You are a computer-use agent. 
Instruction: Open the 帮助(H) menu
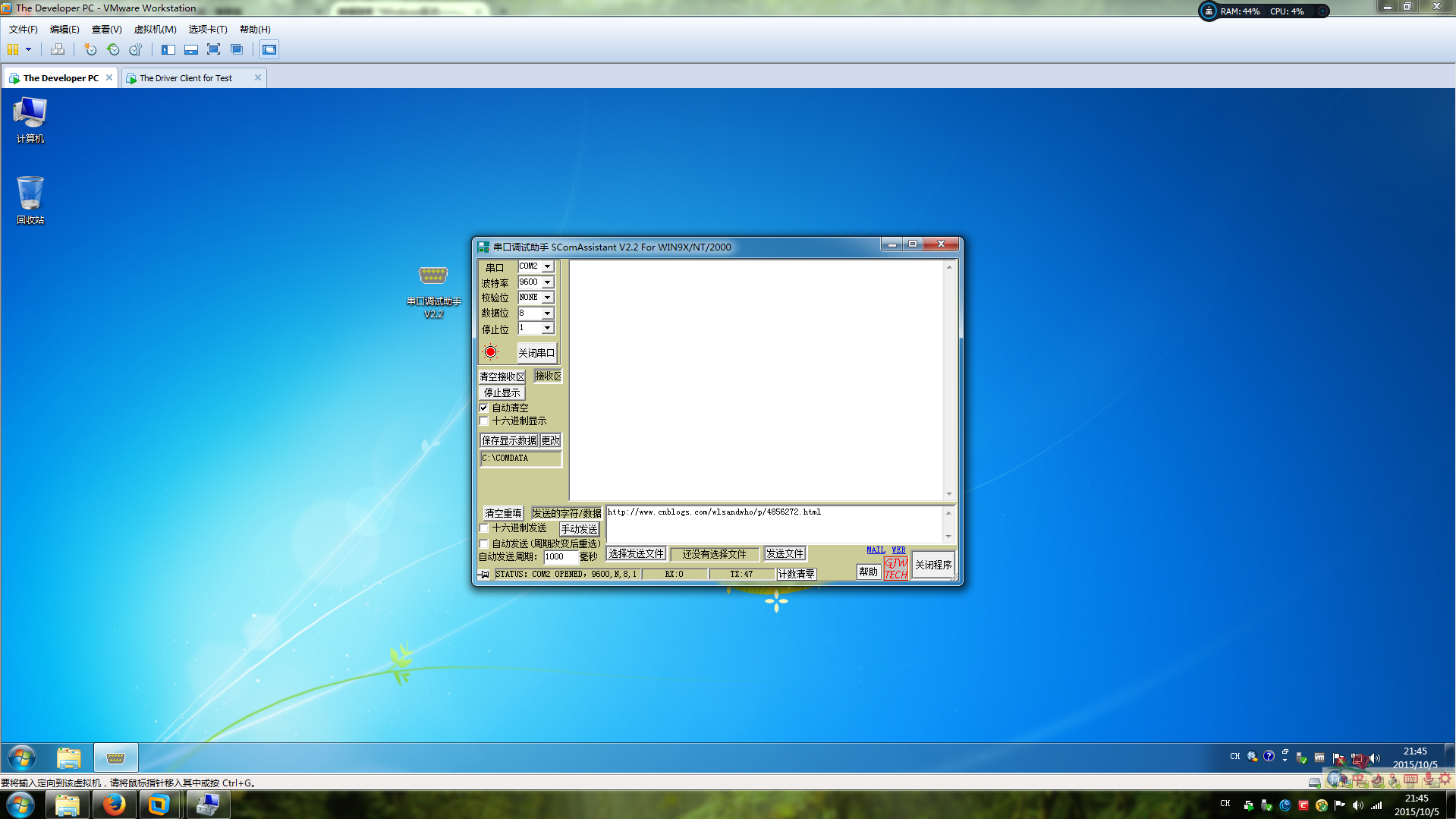[x=255, y=29]
